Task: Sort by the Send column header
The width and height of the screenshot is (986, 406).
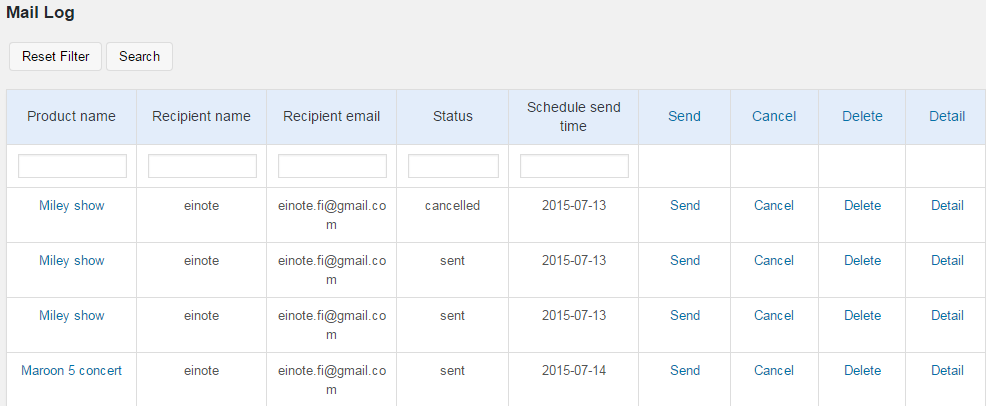Action: click(x=684, y=116)
